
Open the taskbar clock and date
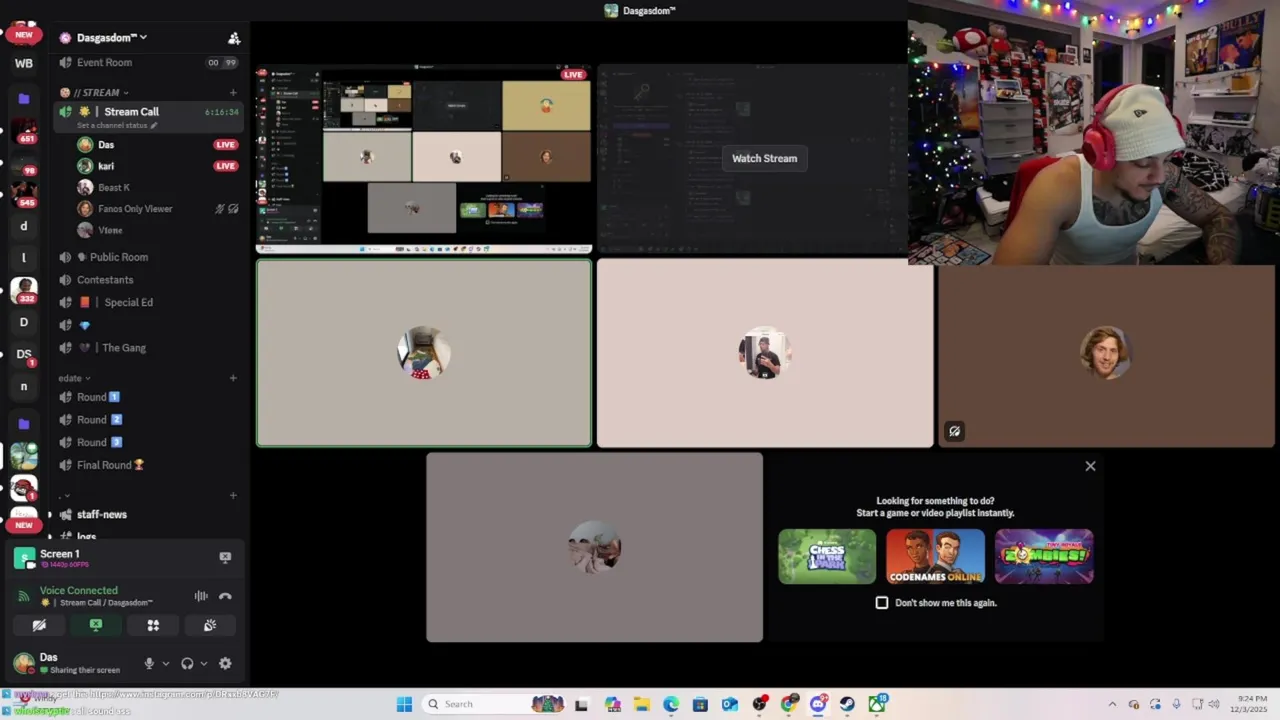(1247, 704)
